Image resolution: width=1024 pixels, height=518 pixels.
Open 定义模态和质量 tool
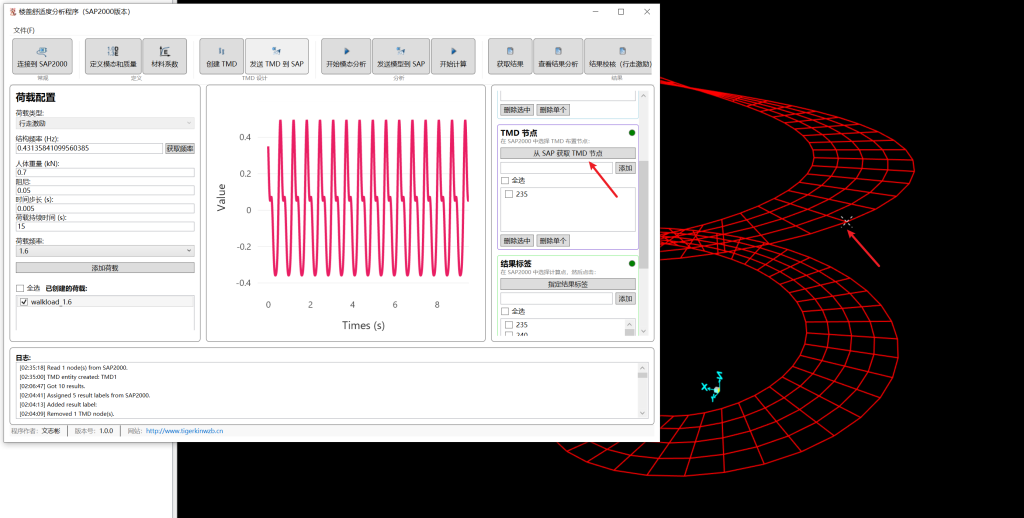point(113,56)
